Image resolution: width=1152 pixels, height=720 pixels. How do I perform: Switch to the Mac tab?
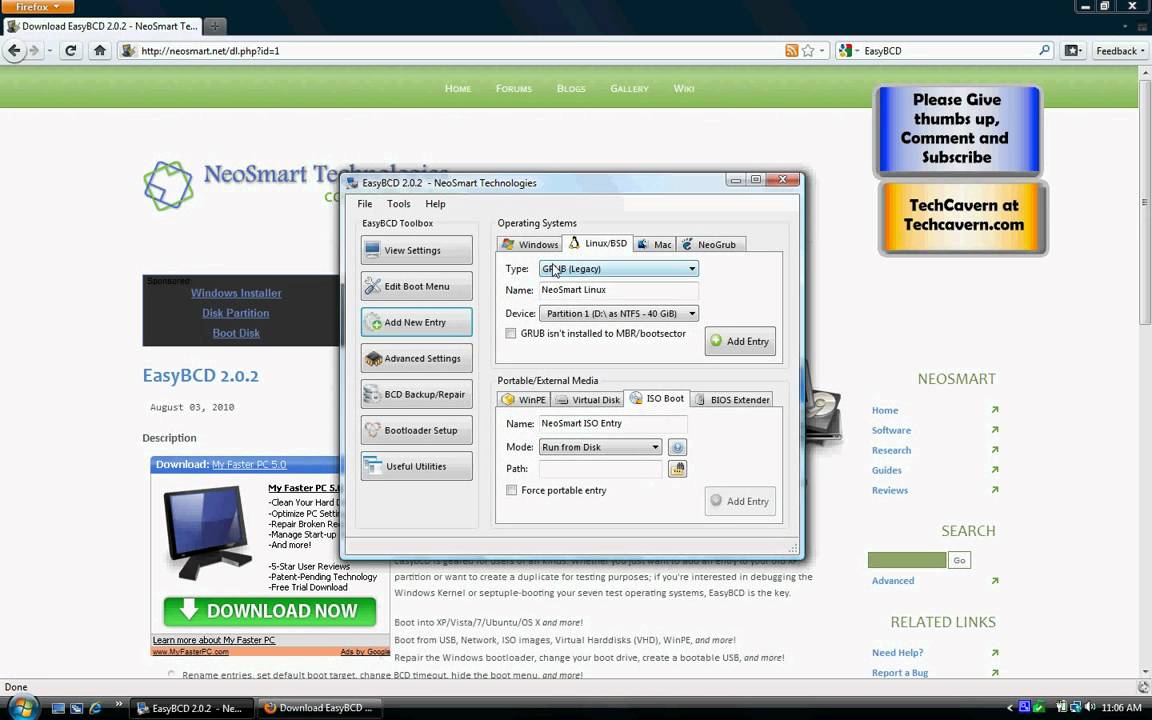[654, 244]
